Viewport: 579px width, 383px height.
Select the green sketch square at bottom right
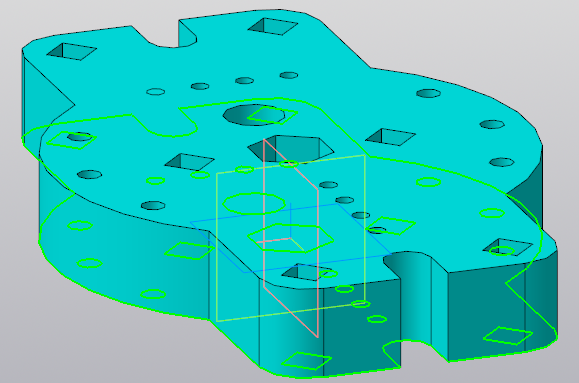(x=508, y=336)
